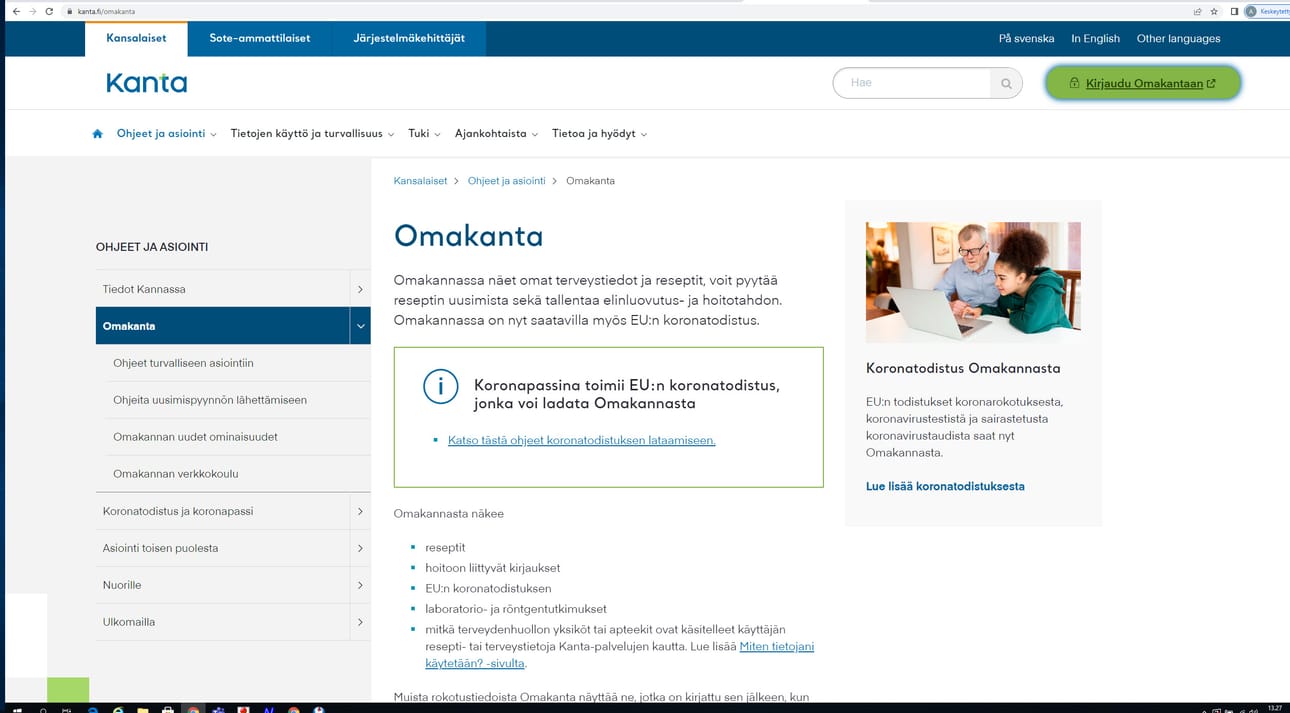The width and height of the screenshot is (1290, 713).
Task: Click the Omakannasta näkee text
Action: pyautogui.click(x=449, y=514)
